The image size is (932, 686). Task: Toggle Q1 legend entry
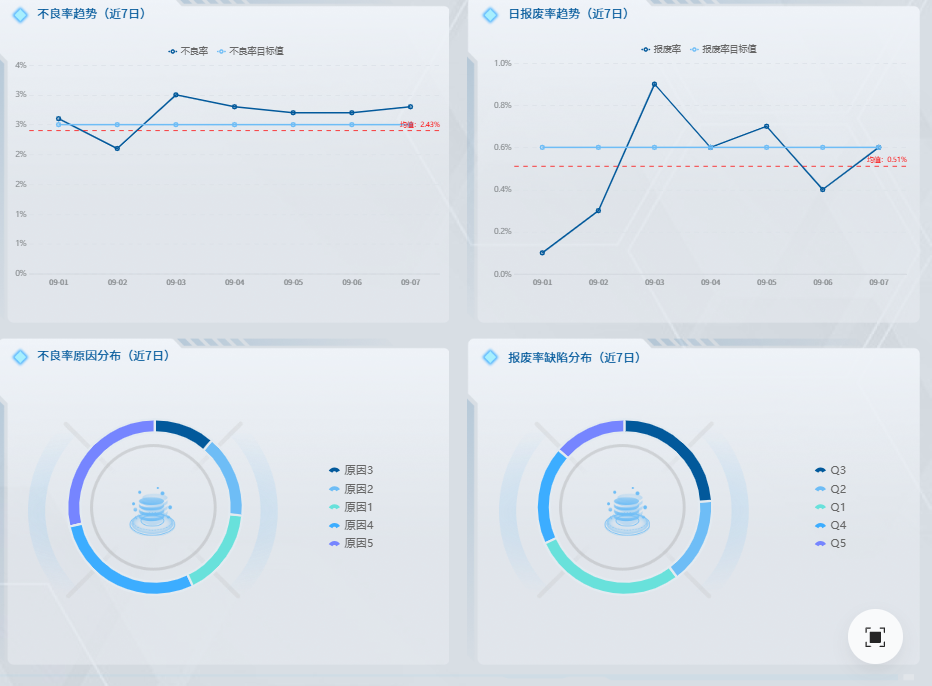(x=830, y=507)
